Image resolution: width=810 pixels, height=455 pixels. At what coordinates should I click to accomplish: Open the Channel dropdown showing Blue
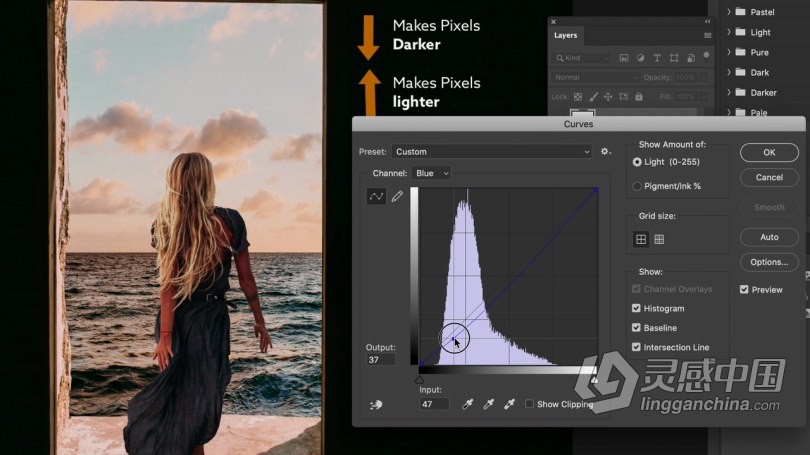click(431, 173)
